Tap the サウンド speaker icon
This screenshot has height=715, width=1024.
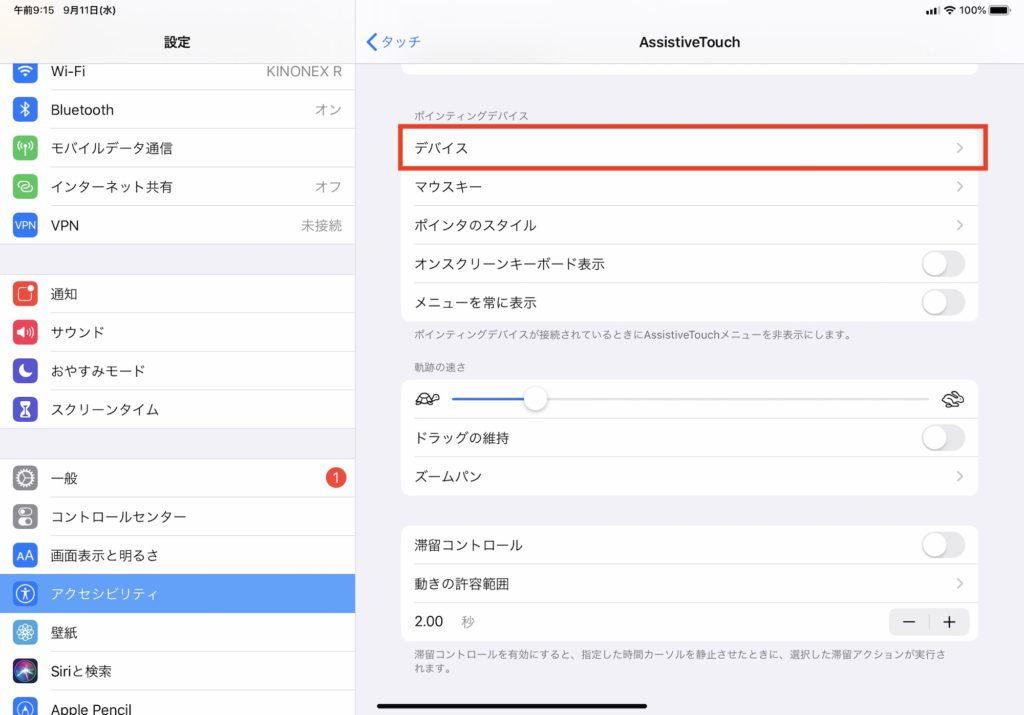click(25, 332)
